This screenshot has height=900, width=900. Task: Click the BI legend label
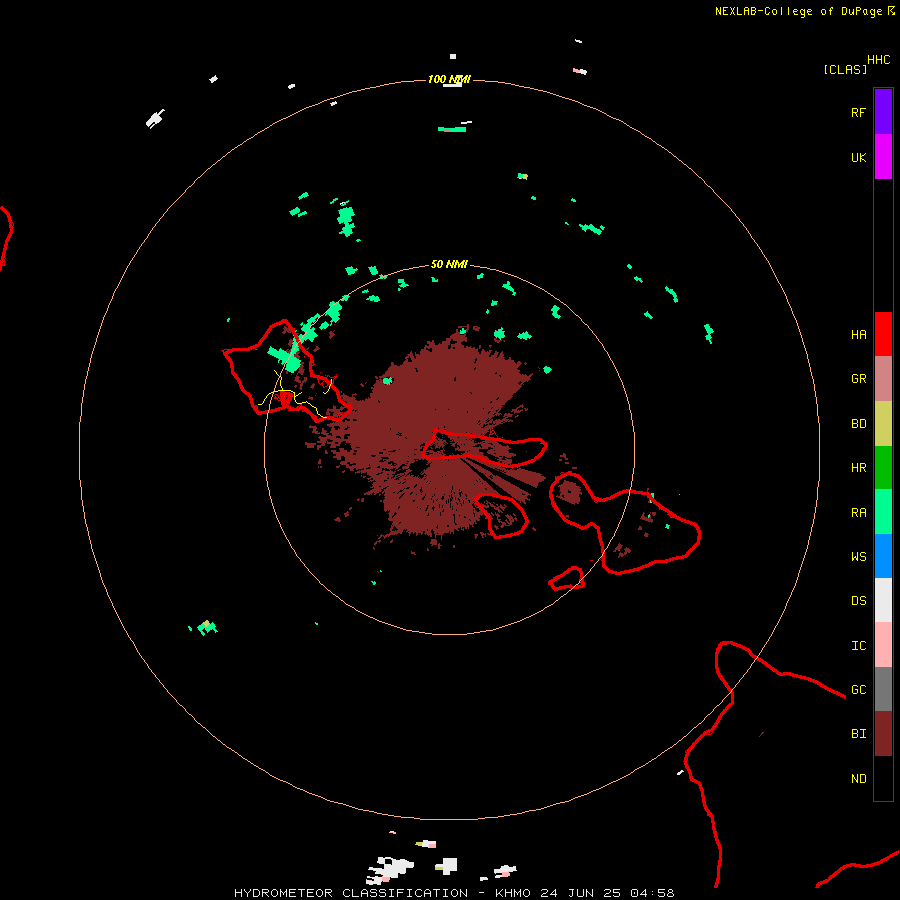click(859, 734)
